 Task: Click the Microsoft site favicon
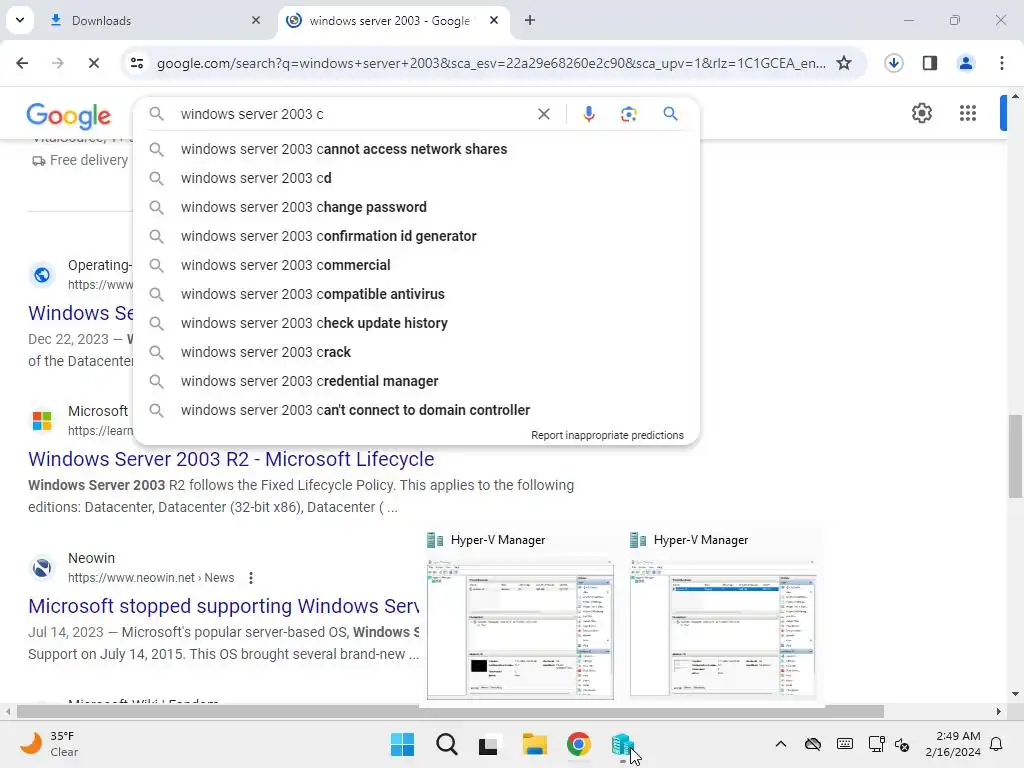tap(42, 421)
